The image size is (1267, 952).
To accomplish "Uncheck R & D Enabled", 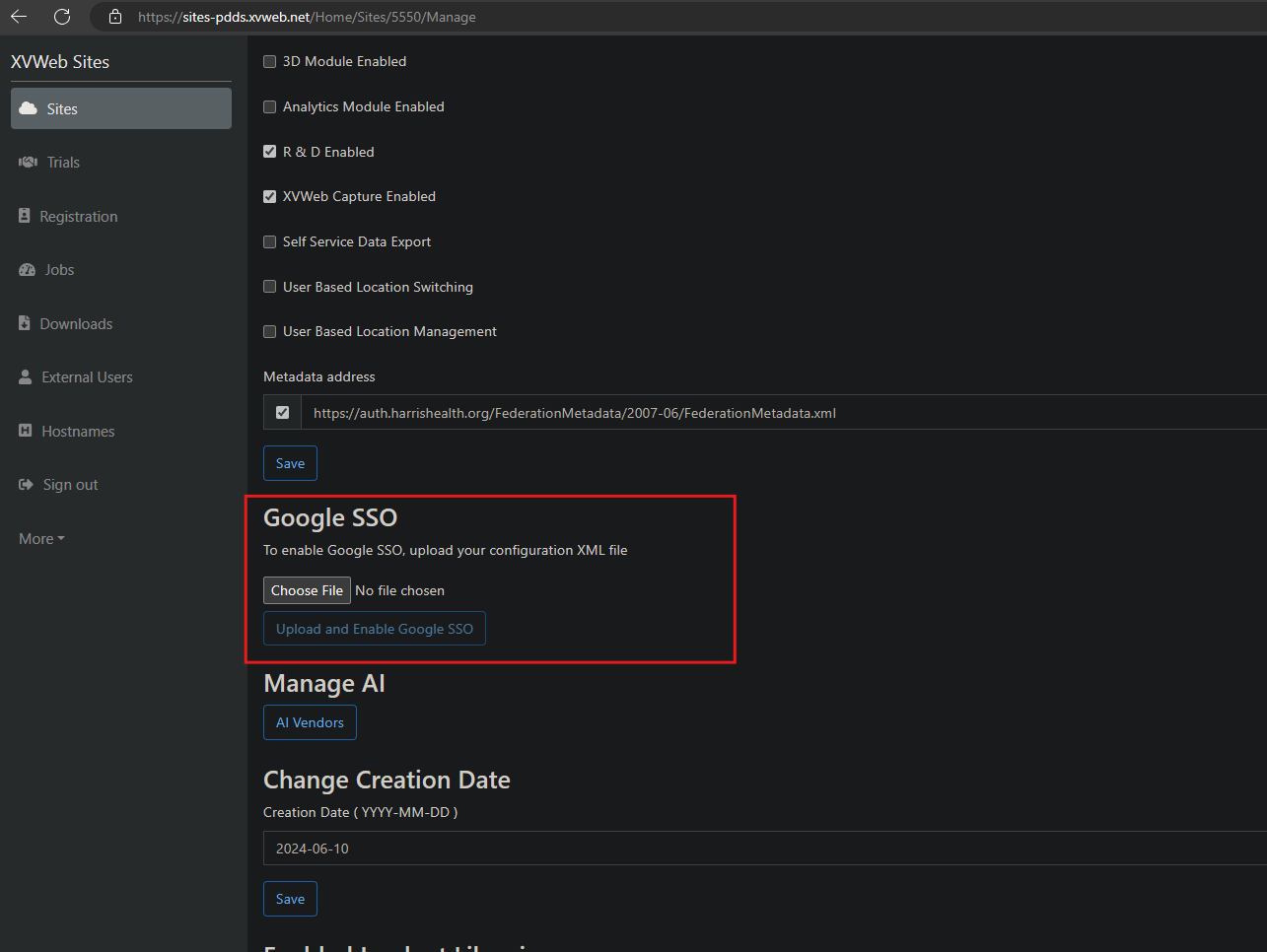I will [269, 152].
